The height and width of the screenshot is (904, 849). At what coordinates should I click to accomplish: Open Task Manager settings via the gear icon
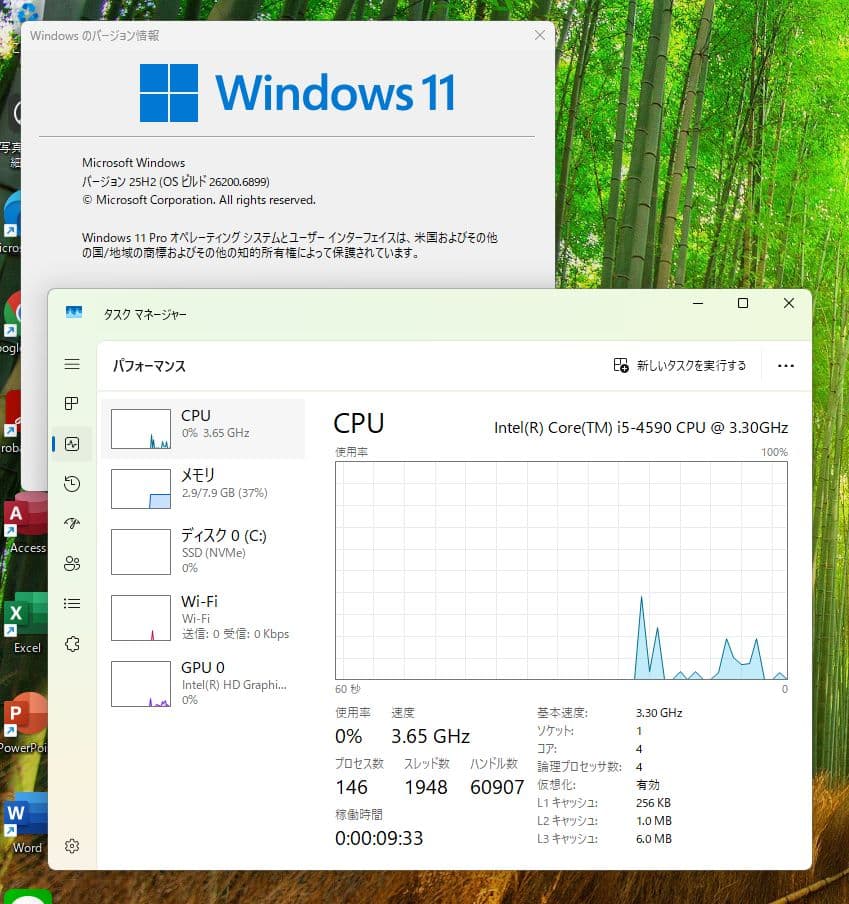pos(71,846)
